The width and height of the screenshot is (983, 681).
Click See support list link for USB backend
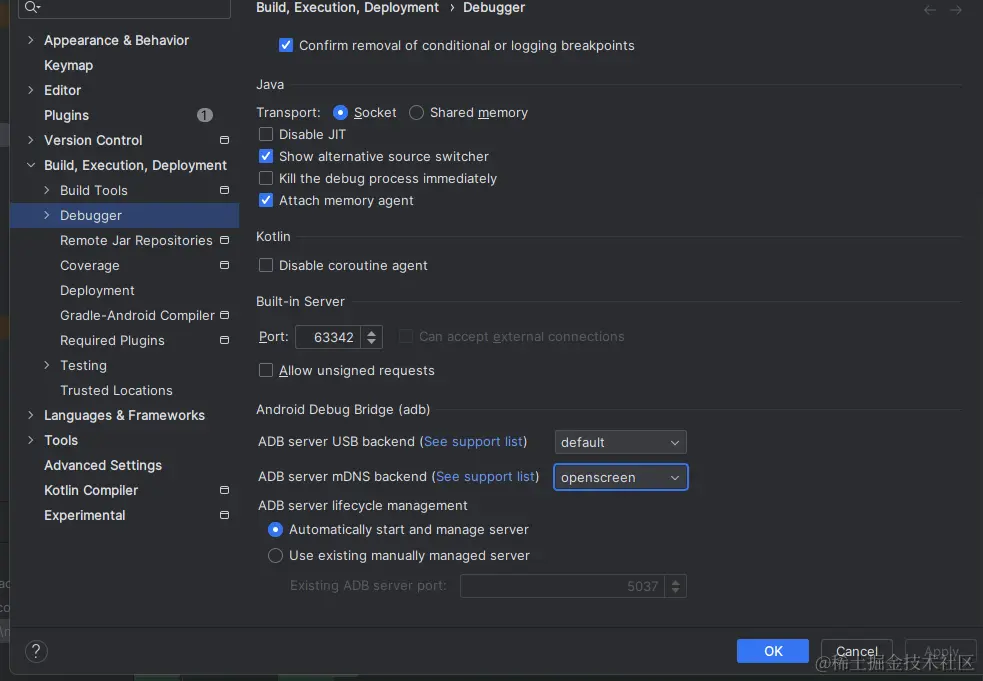tap(473, 441)
